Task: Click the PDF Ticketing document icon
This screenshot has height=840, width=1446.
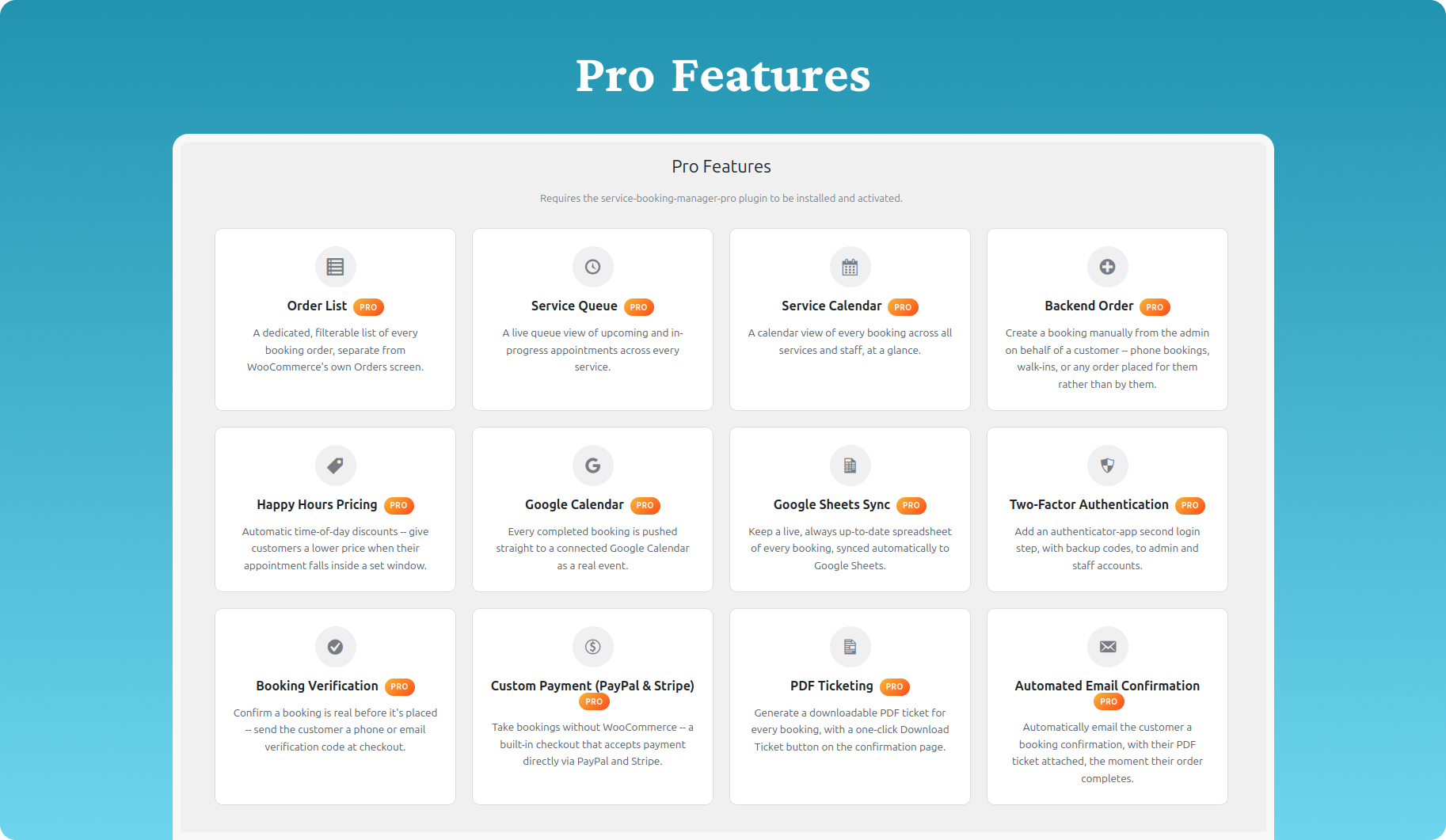Action: point(850,647)
